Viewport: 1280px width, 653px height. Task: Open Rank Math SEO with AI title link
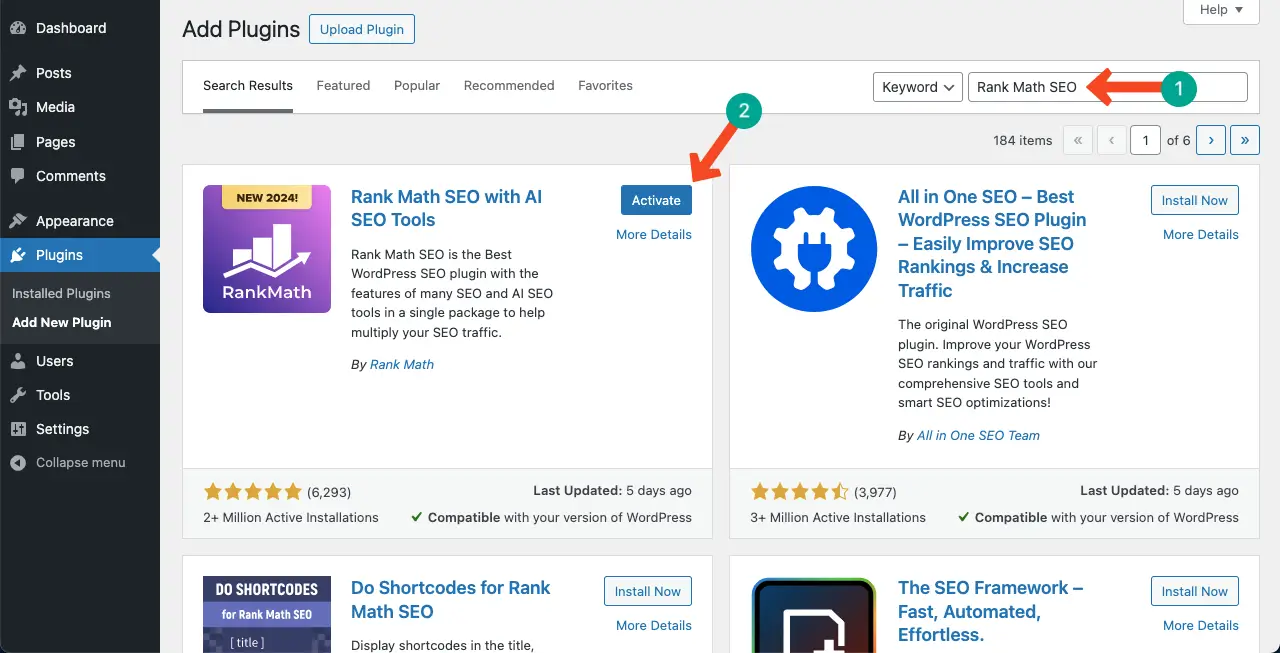pos(447,208)
